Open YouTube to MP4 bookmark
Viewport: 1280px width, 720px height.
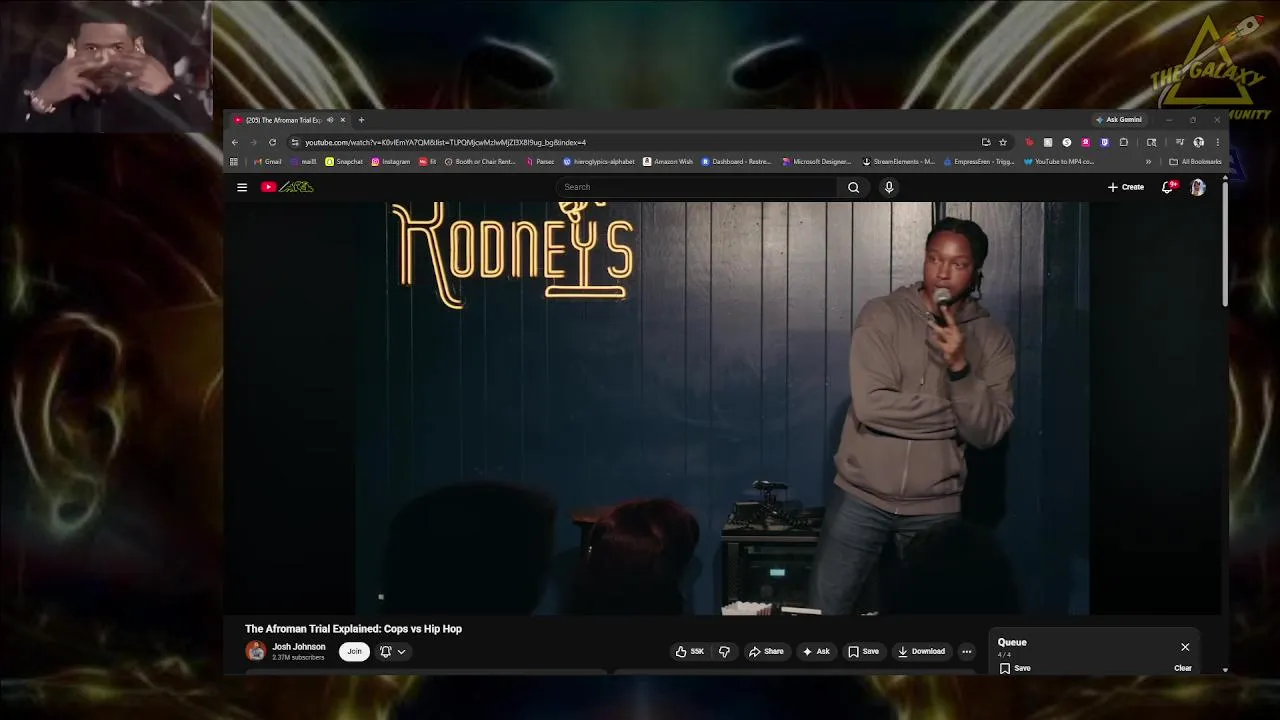pos(1059,161)
